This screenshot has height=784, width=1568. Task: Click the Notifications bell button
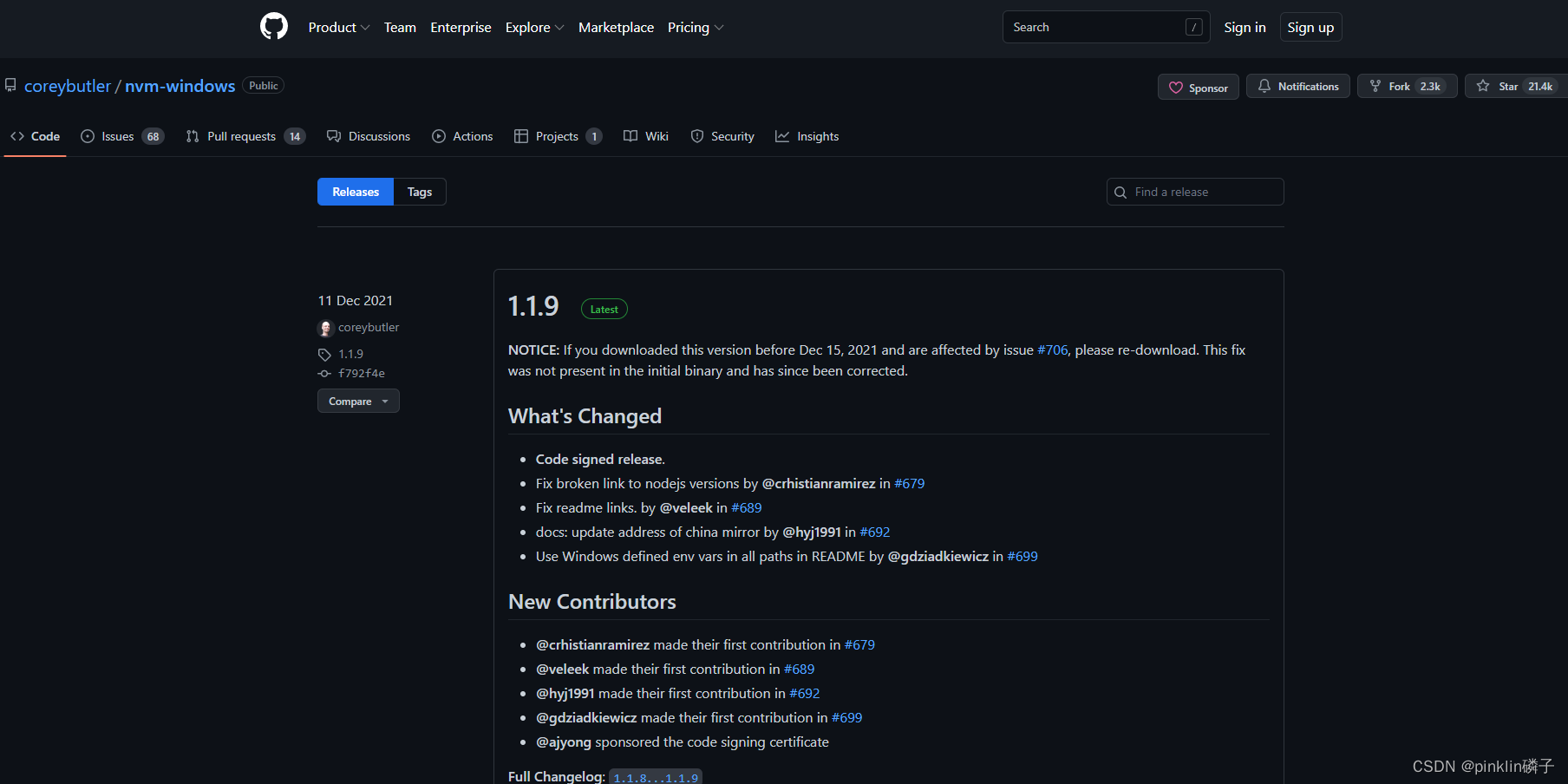(x=1297, y=86)
